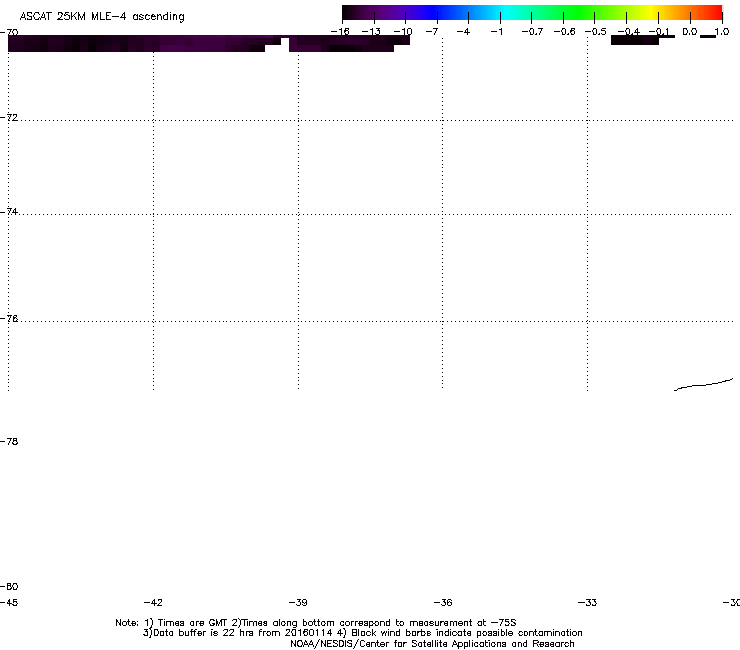Click the '-80' latitude axis label
This screenshot has height=650, width=740.
[9, 586]
